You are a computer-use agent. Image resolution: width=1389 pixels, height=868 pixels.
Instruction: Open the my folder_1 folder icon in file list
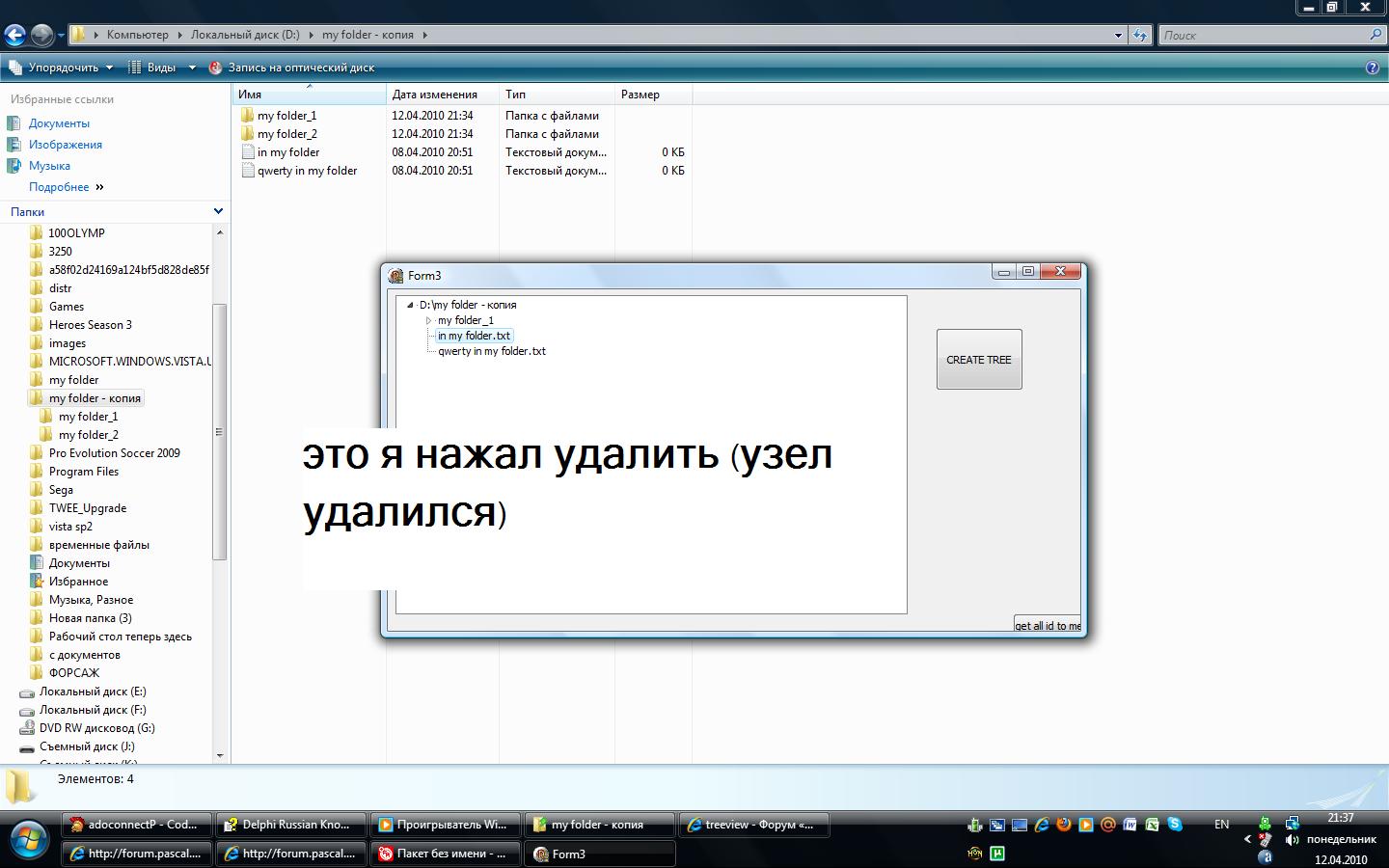point(247,116)
